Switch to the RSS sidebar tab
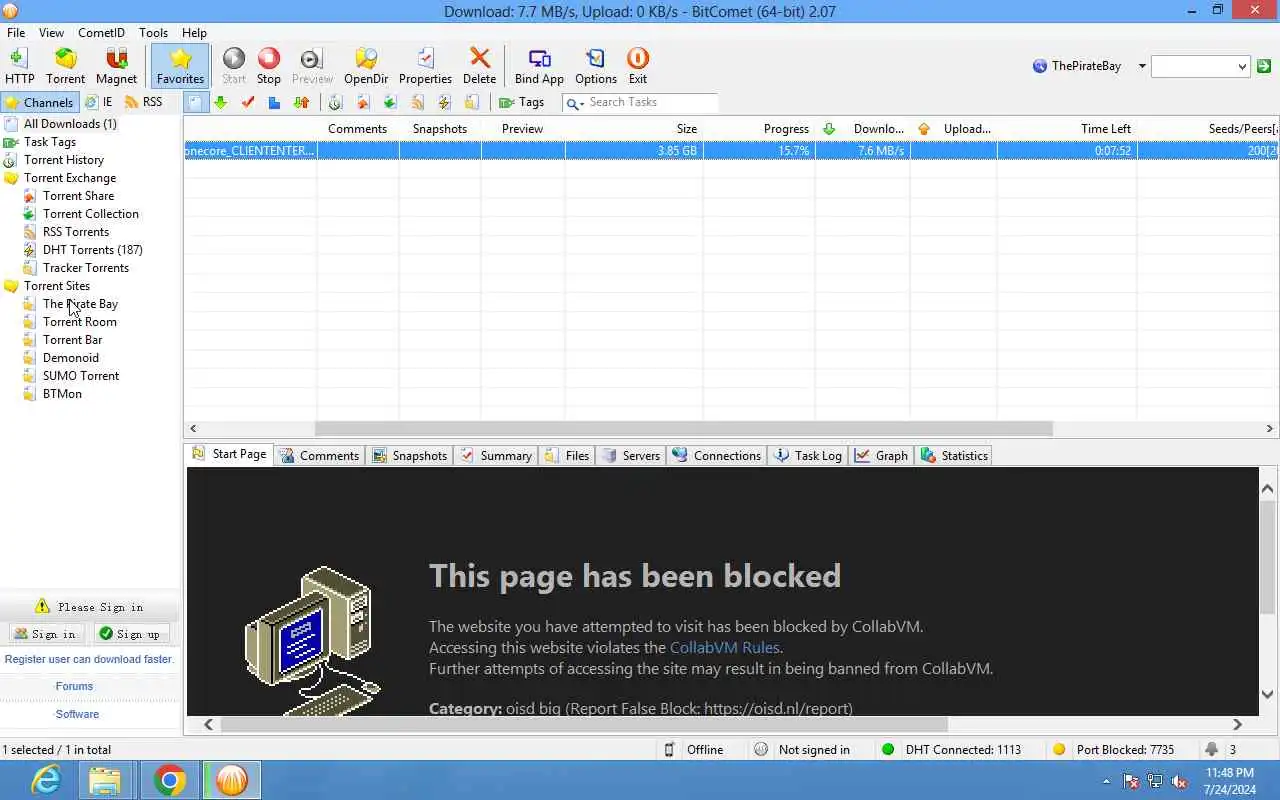1280x800 pixels. [143, 102]
